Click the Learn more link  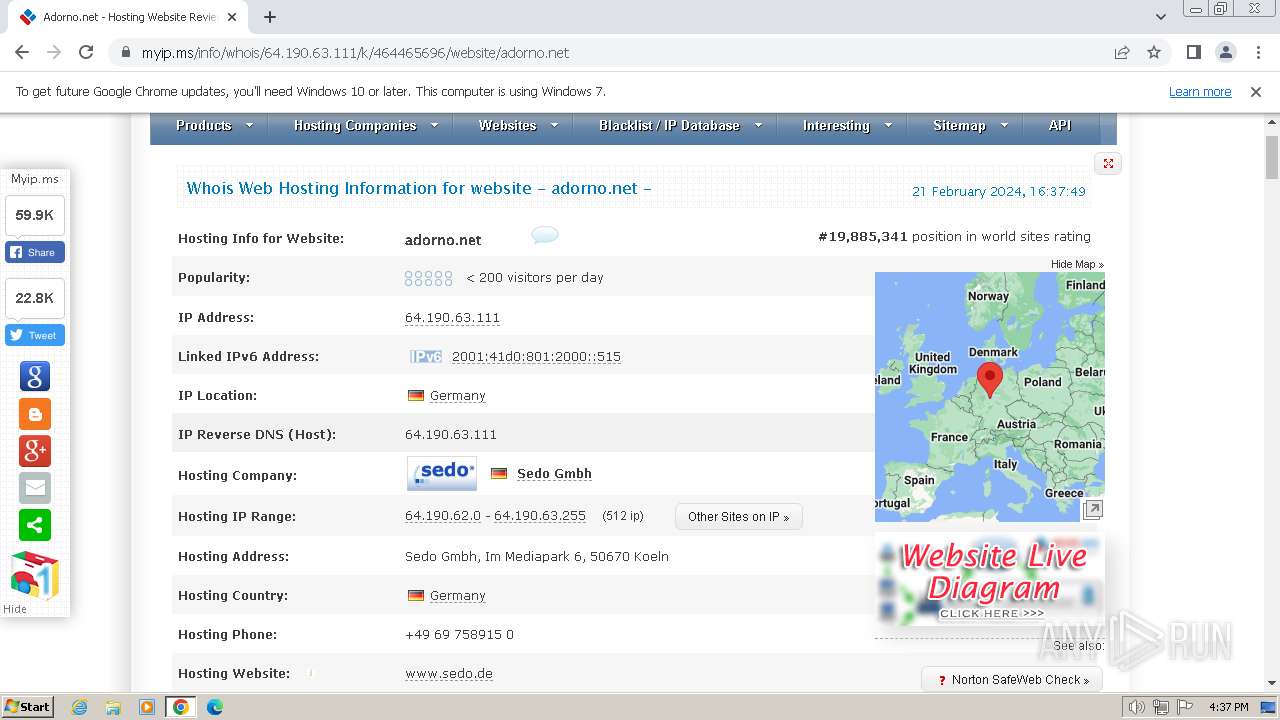pos(1200,91)
